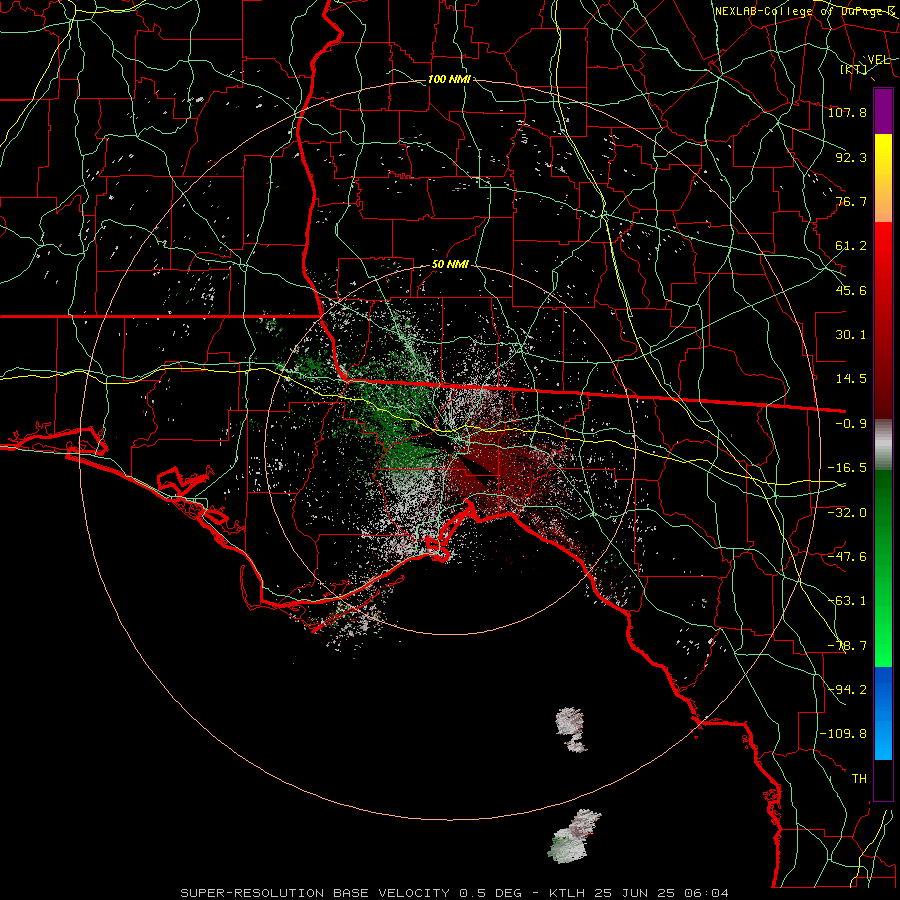
Task: Click the -16.5 velocity scale value
Action: pos(847,468)
